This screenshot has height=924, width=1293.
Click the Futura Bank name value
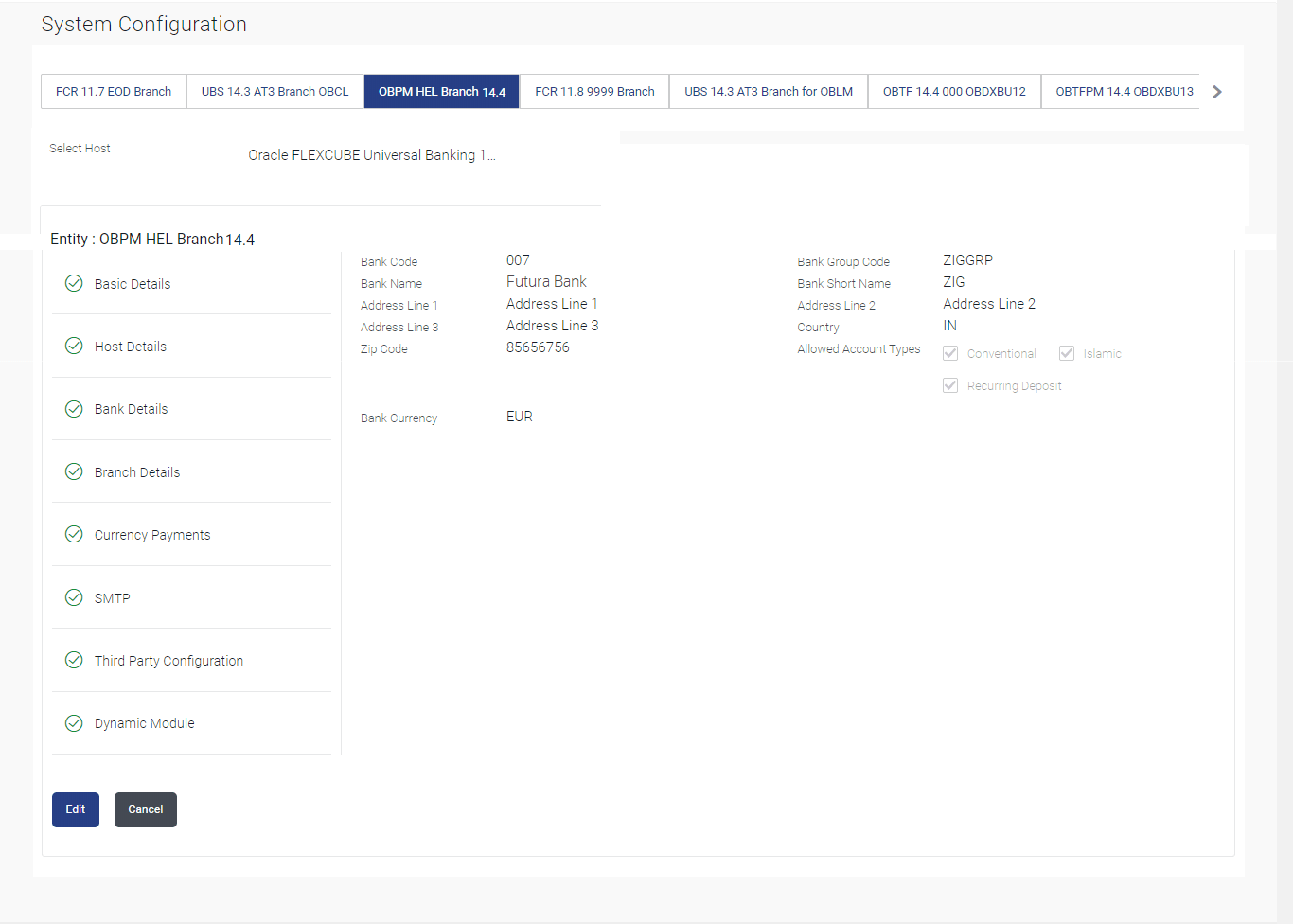(x=546, y=282)
